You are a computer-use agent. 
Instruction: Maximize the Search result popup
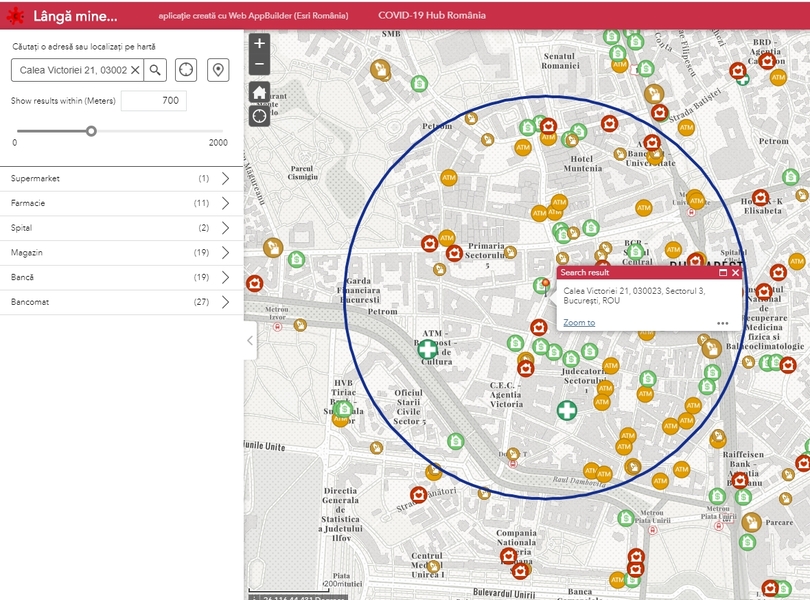pyautogui.click(x=723, y=273)
